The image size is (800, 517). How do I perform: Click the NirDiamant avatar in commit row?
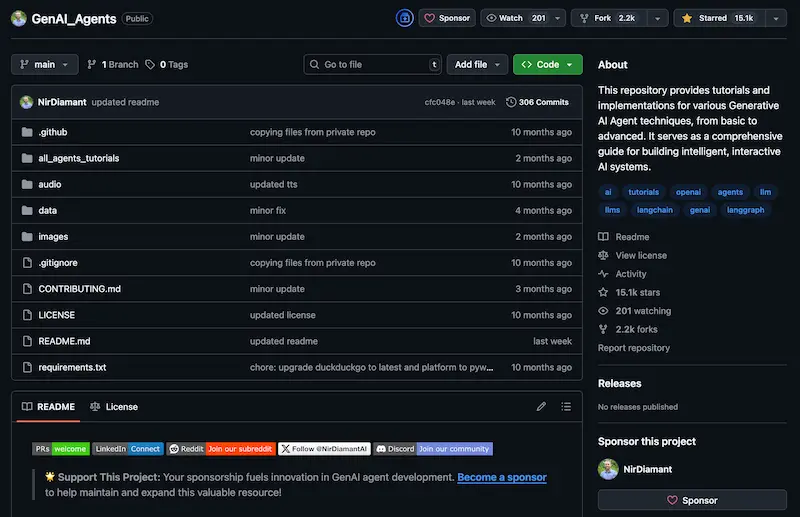[27, 102]
